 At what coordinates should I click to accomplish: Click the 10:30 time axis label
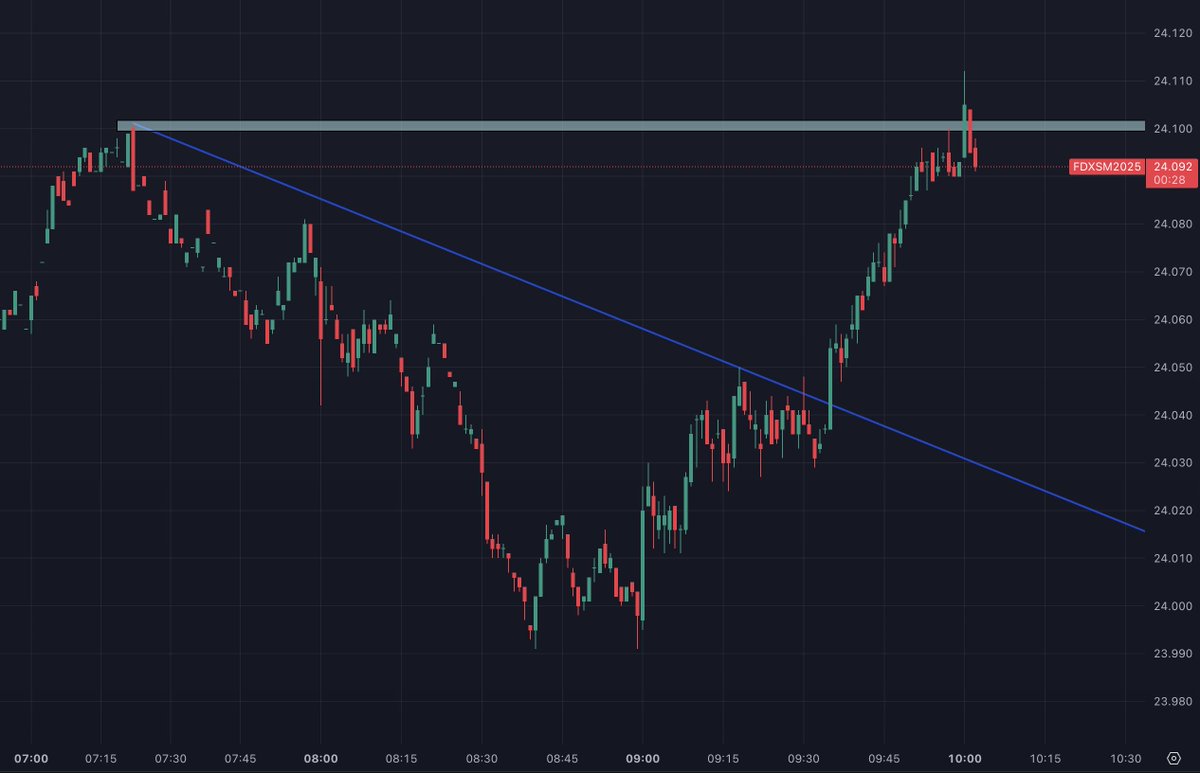[x=1126, y=758]
